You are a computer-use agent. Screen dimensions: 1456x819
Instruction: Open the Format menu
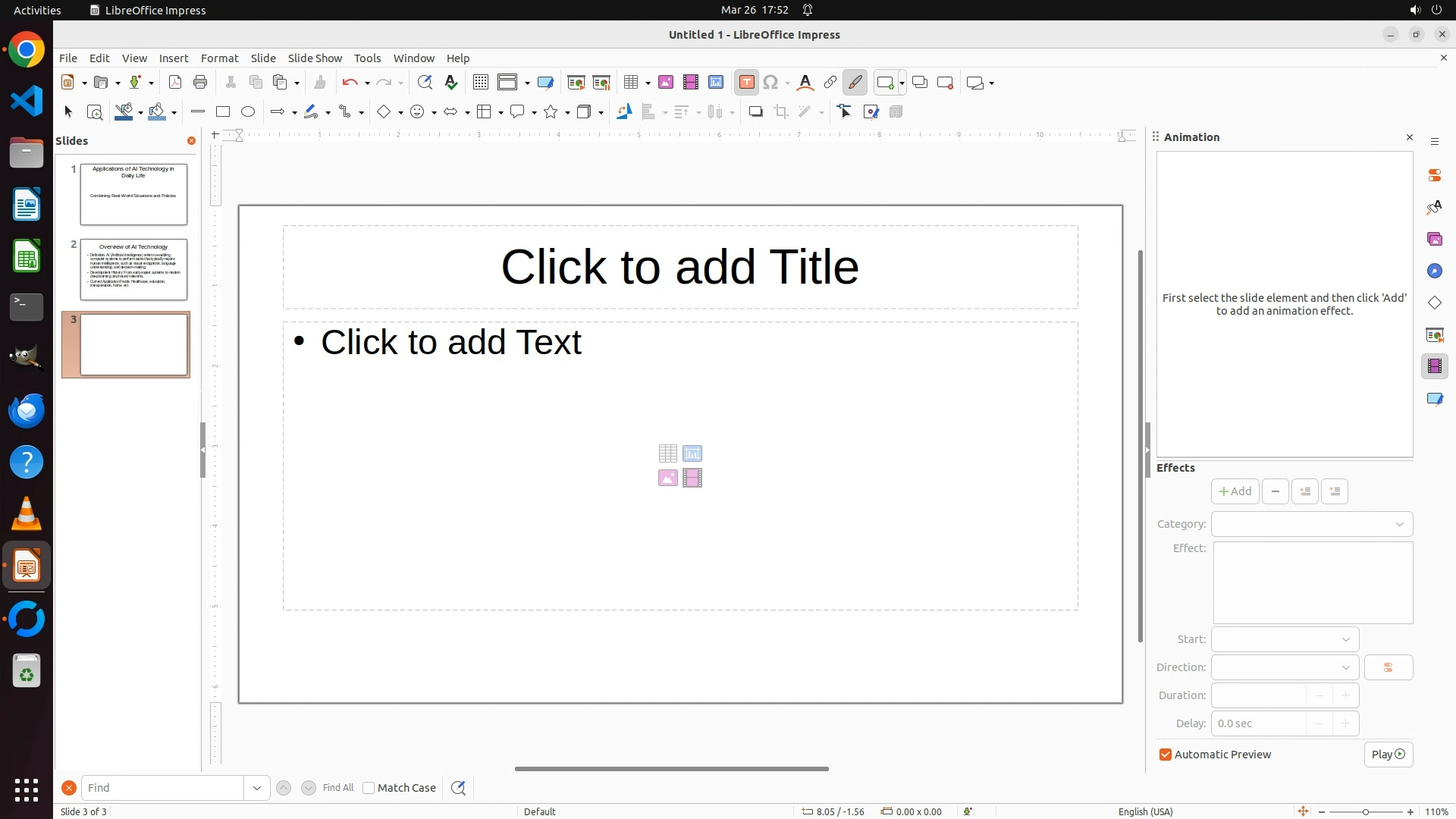(219, 58)
